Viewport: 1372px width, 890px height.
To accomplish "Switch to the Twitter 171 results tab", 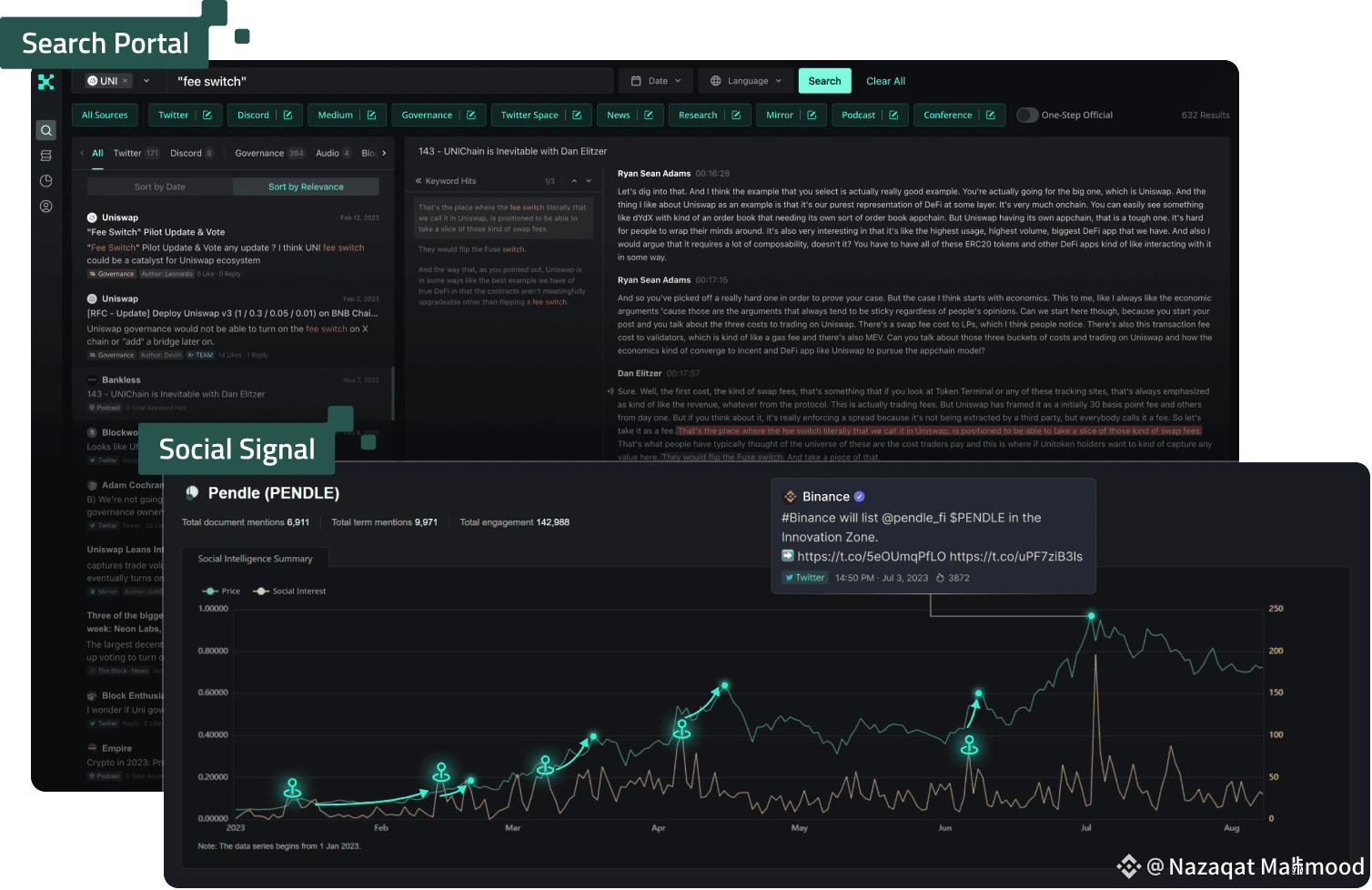I will click(136, 154).
